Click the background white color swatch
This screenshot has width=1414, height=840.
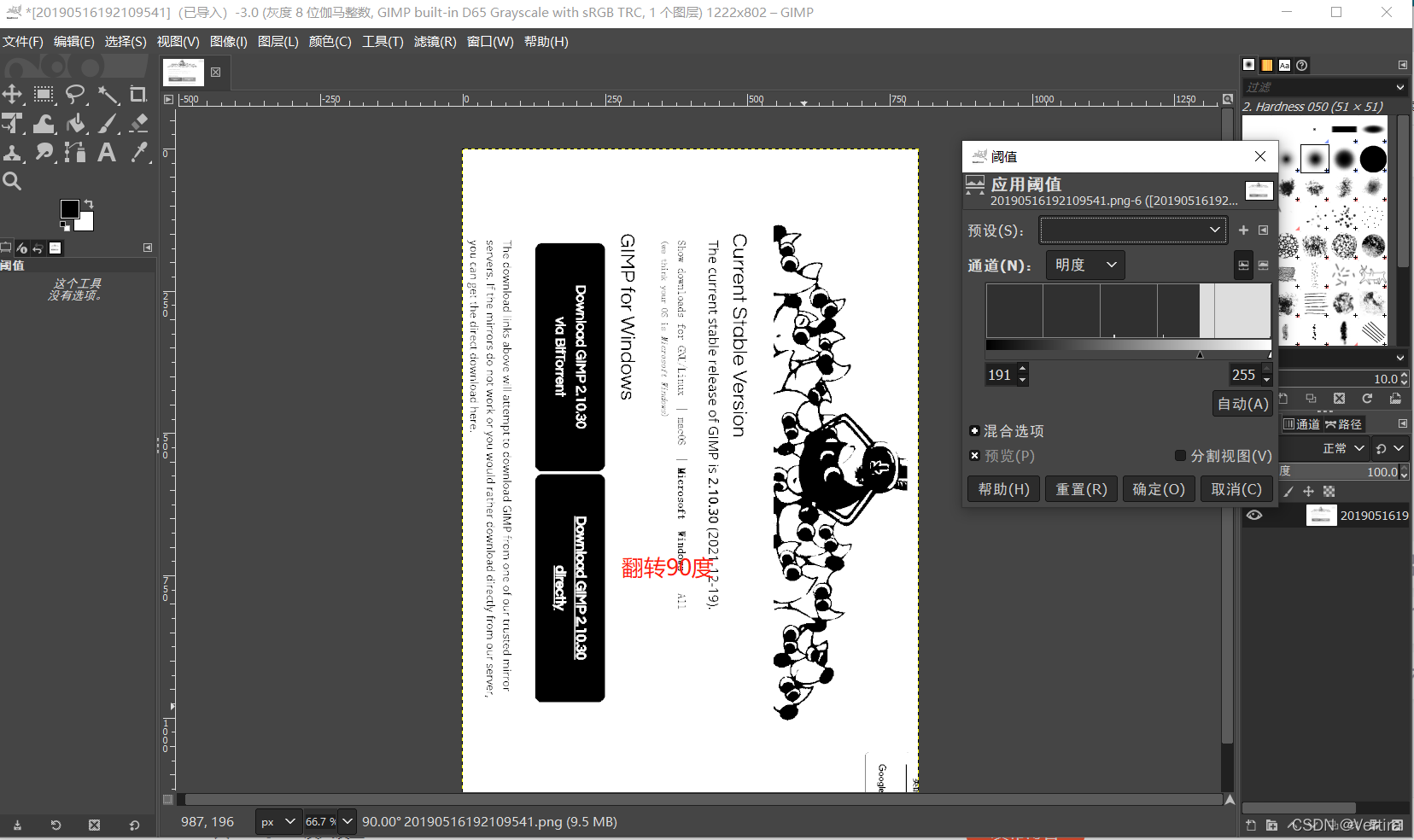85,223
